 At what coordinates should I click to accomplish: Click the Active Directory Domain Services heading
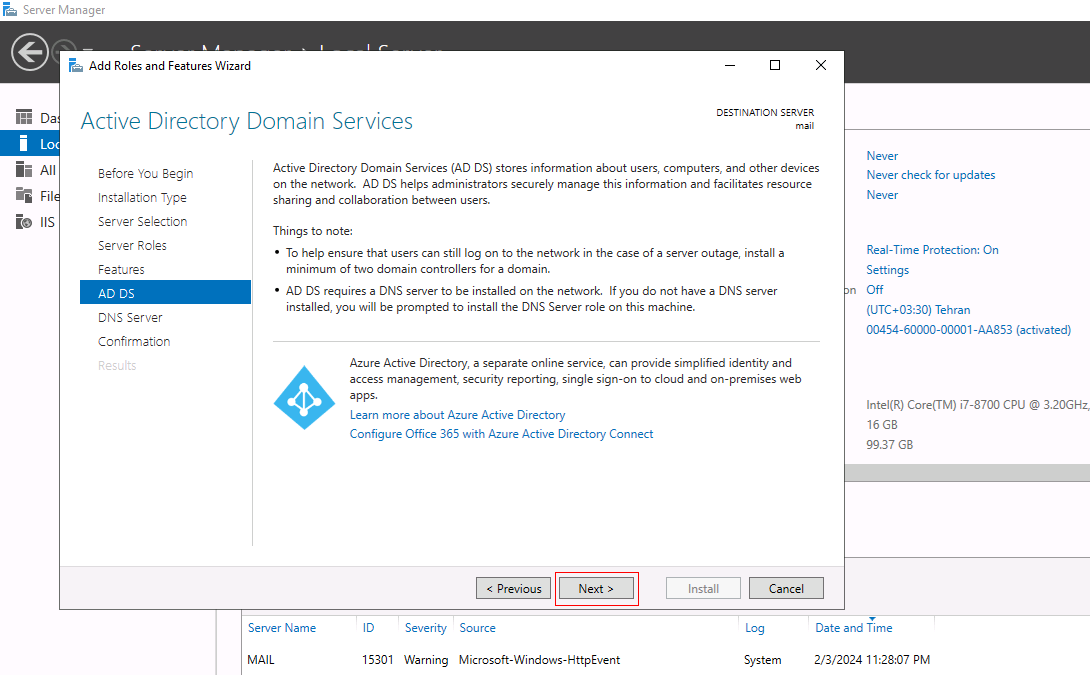247,121
